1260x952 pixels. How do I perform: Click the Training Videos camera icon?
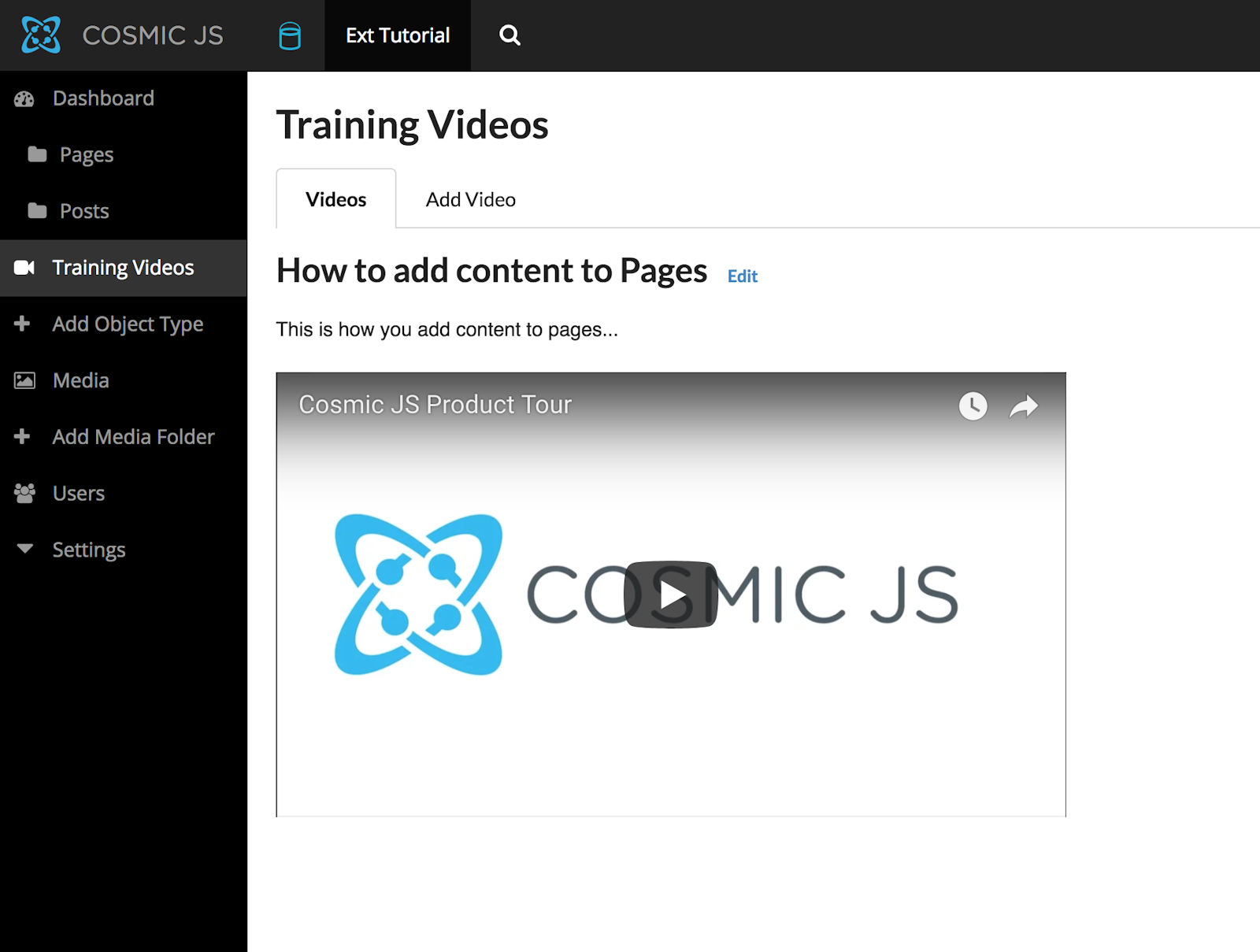click(24, 268)
